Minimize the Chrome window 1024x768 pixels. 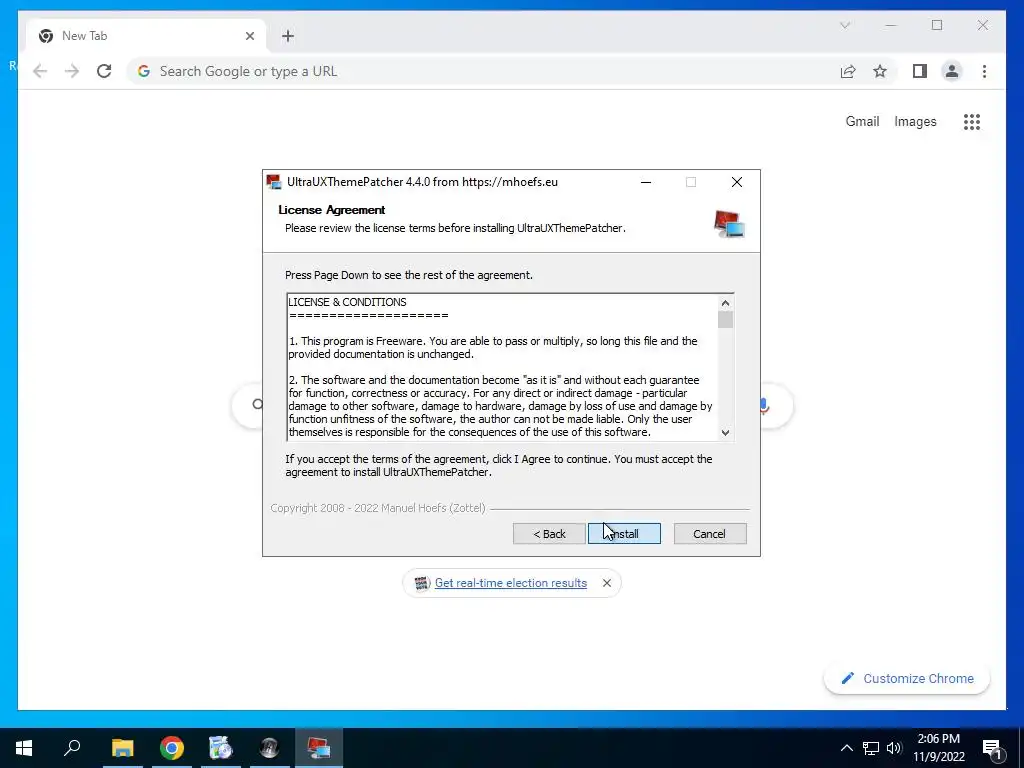tap(891, 25)
